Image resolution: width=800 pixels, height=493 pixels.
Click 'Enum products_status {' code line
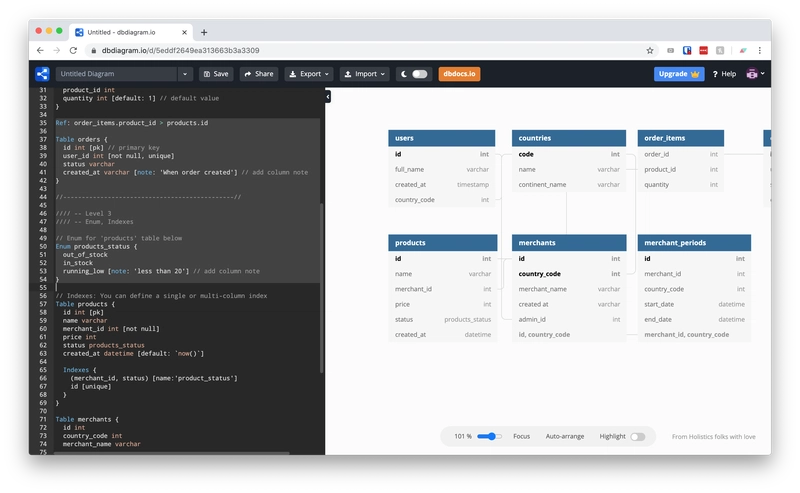pos(96,246)
